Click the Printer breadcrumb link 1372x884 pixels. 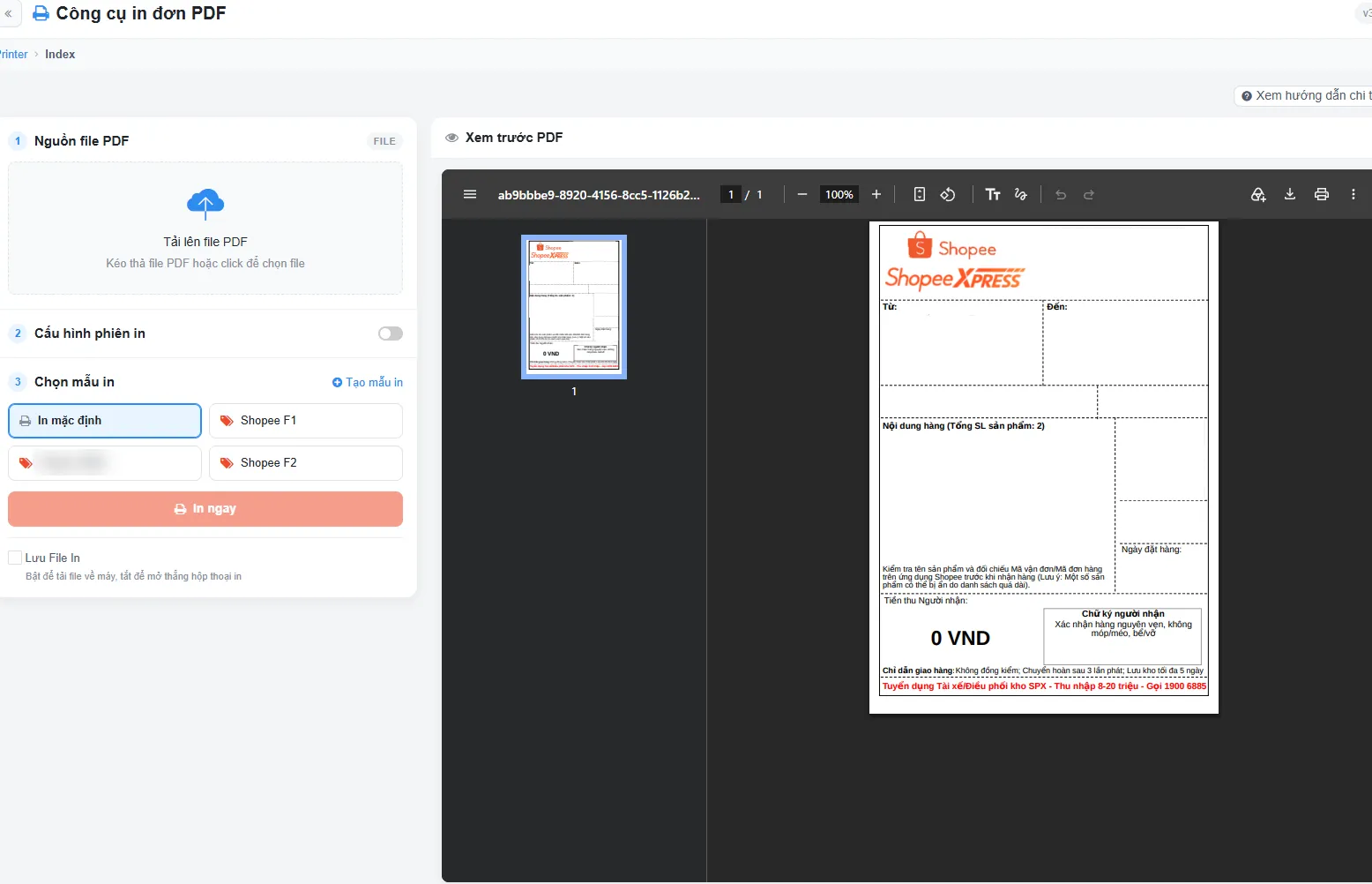point(13,54)
